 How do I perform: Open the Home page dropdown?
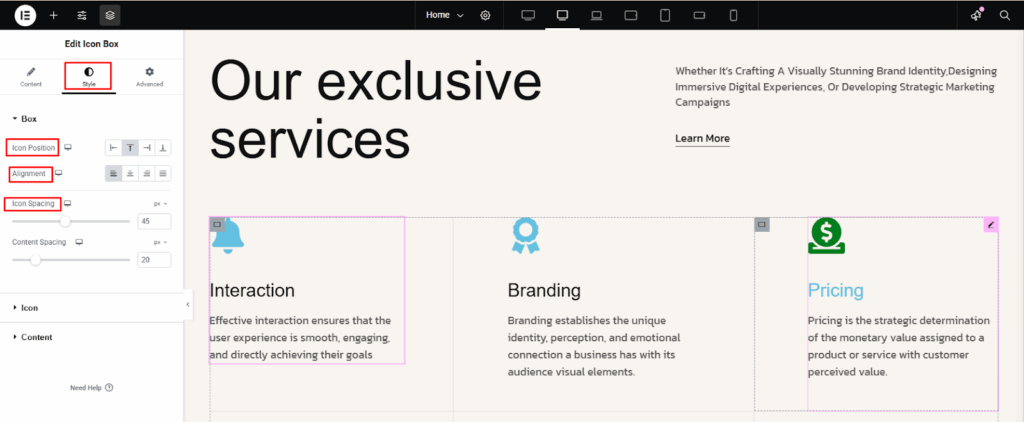444,15
